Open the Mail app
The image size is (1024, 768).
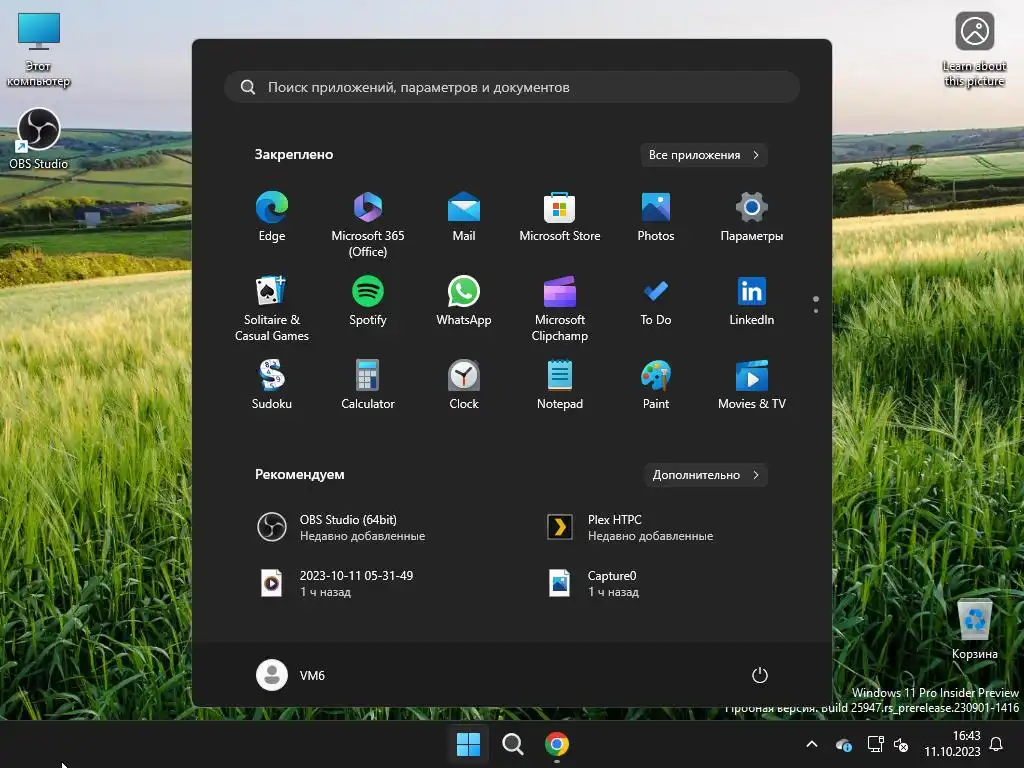464,217
